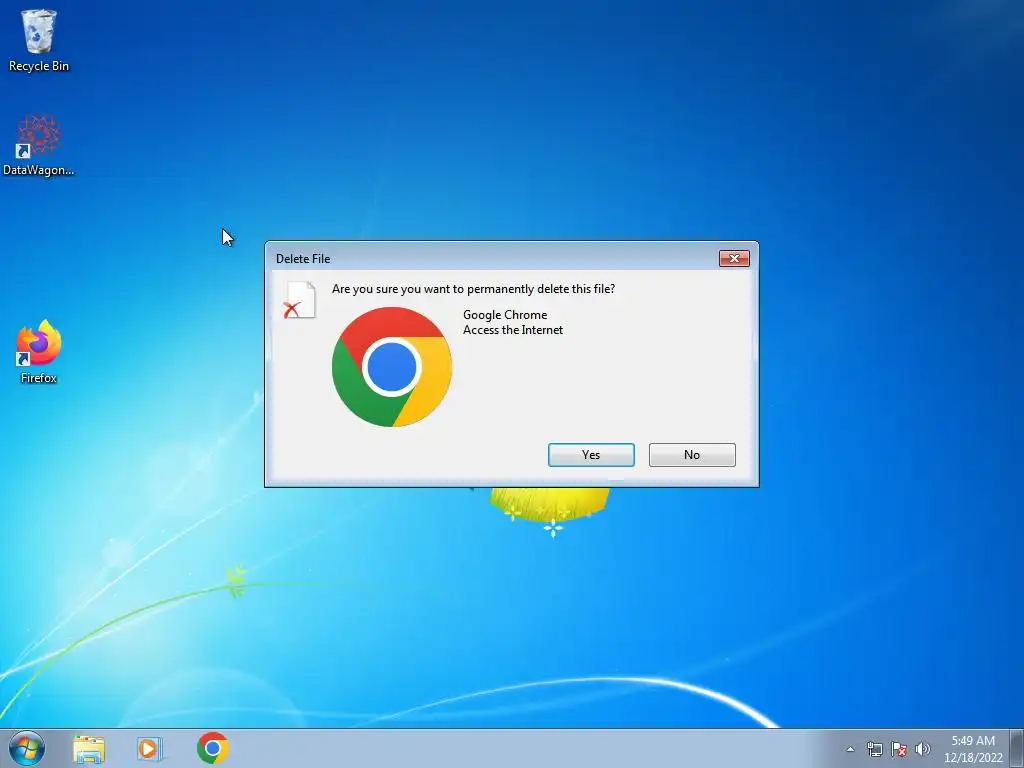Viewport: 1024px width, 768px height.
Task: Open the Windows Start menu
Action: pyautogui.click(x=27, y=748)
